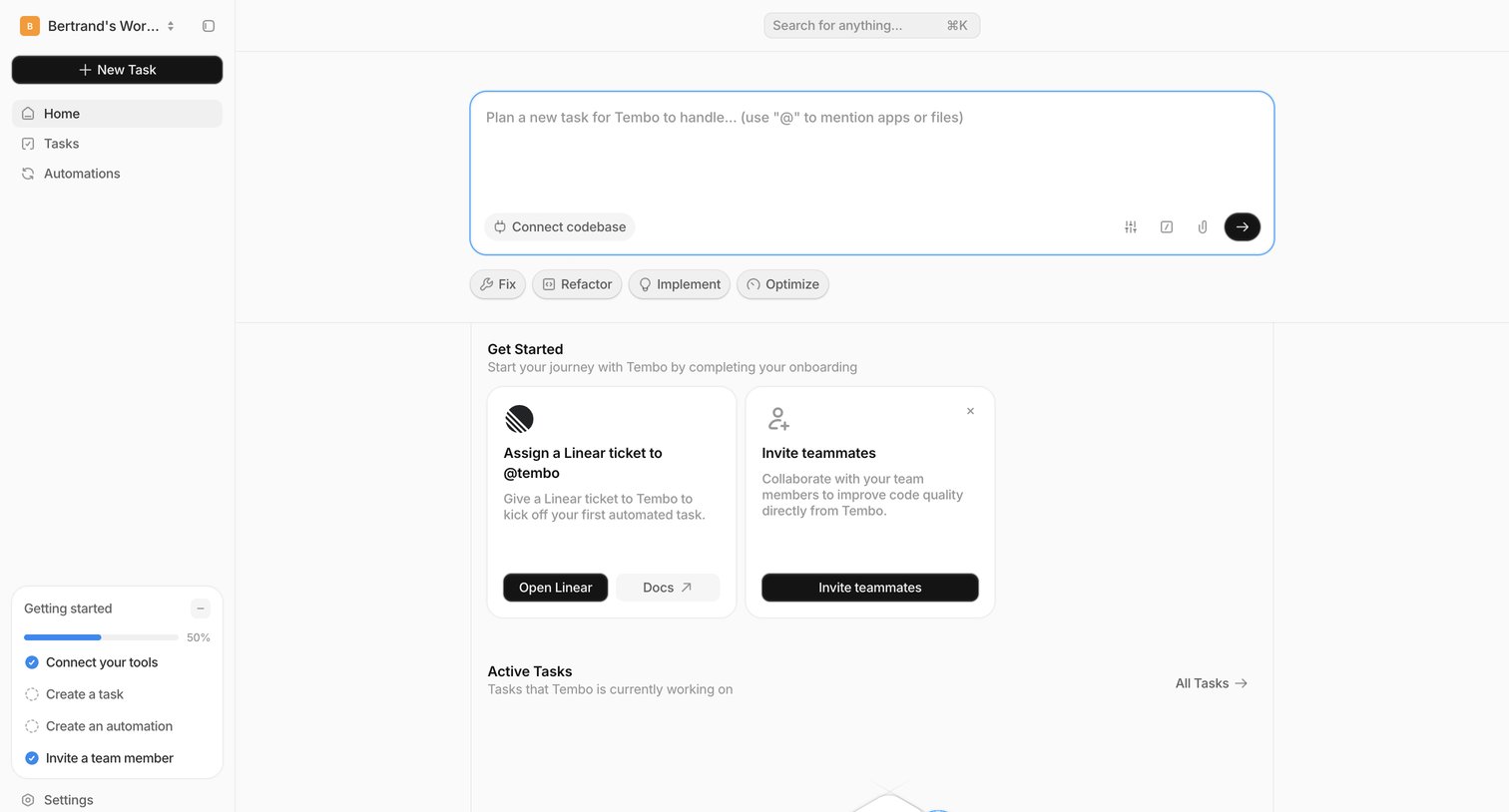Select the Optimize quick action chip

tap(782, 284)
